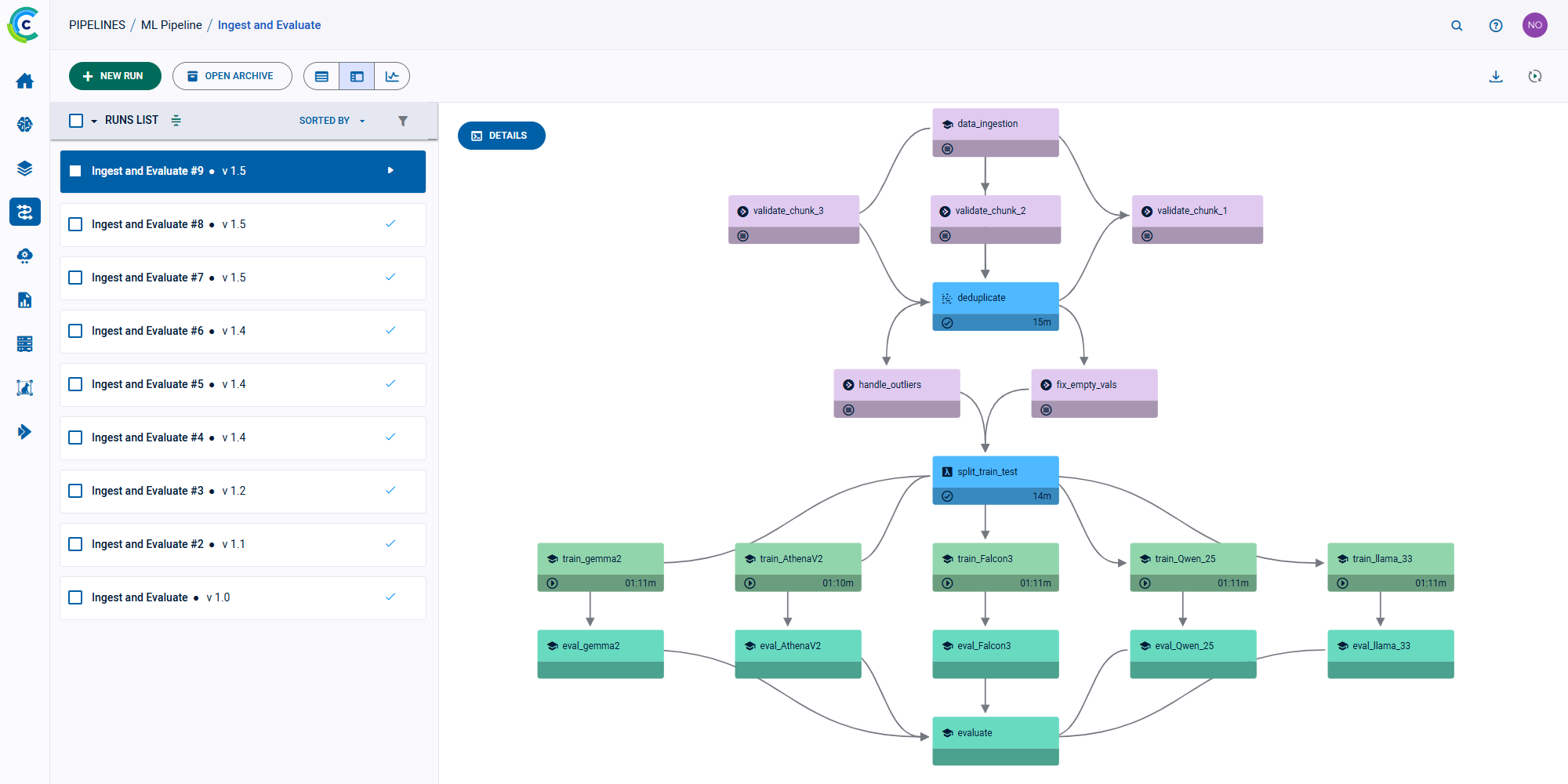
Task: Refresh the pipeline view with the refresh icon
Action: tap(1534, 76)
